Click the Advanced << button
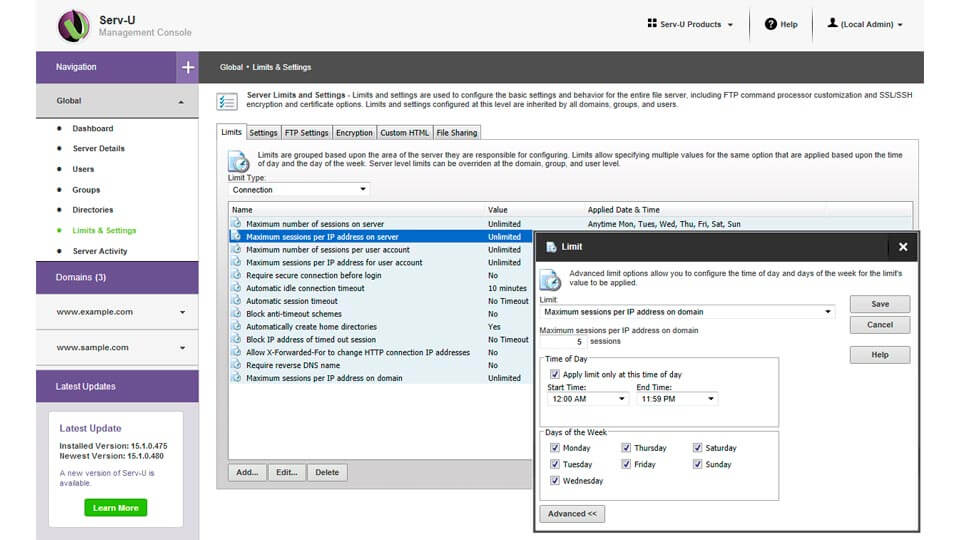Image resolution: width=960 pixels, height=540 pixels. pos(572,514)
